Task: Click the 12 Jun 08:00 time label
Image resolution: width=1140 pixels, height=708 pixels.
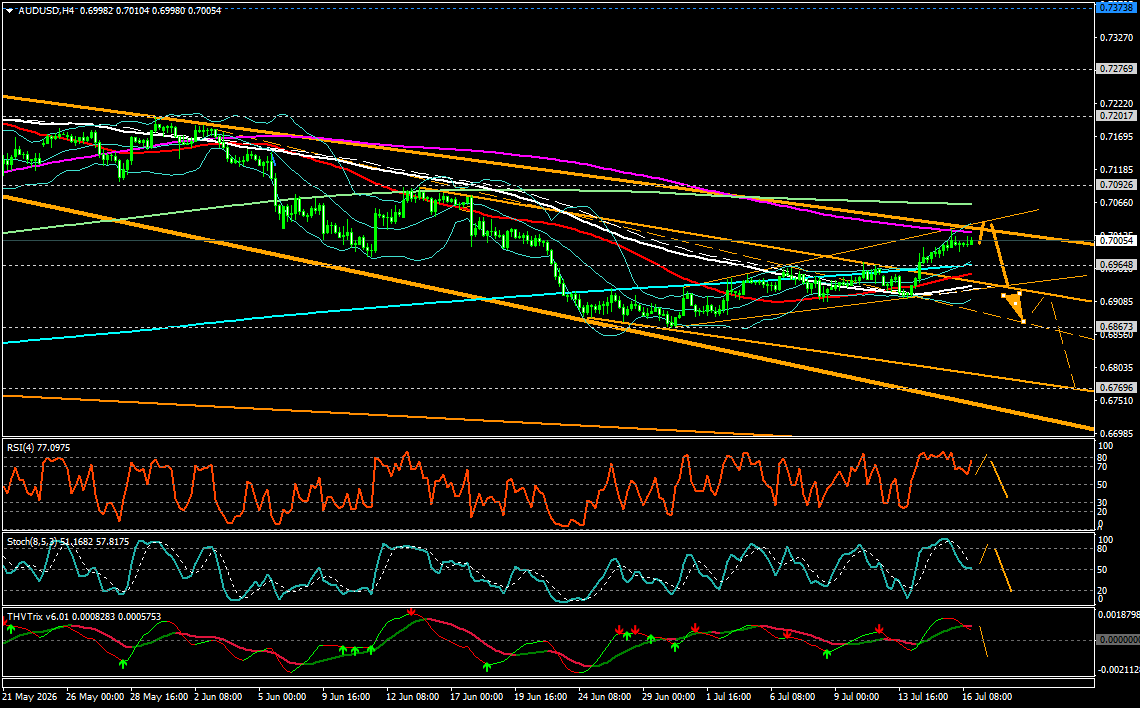Action: click(x=412, y=696)
